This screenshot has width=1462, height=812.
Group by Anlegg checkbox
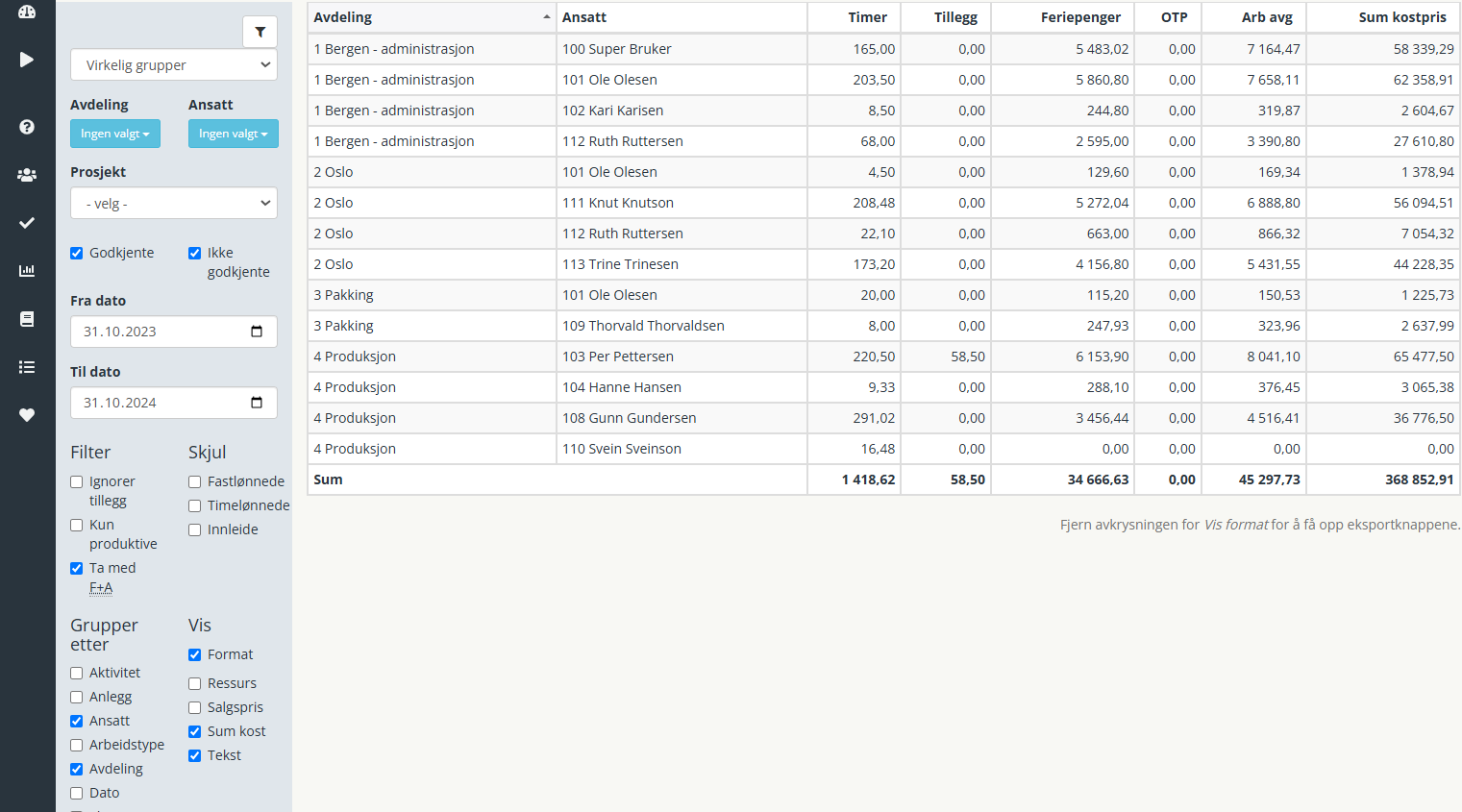tap(77, 698)
